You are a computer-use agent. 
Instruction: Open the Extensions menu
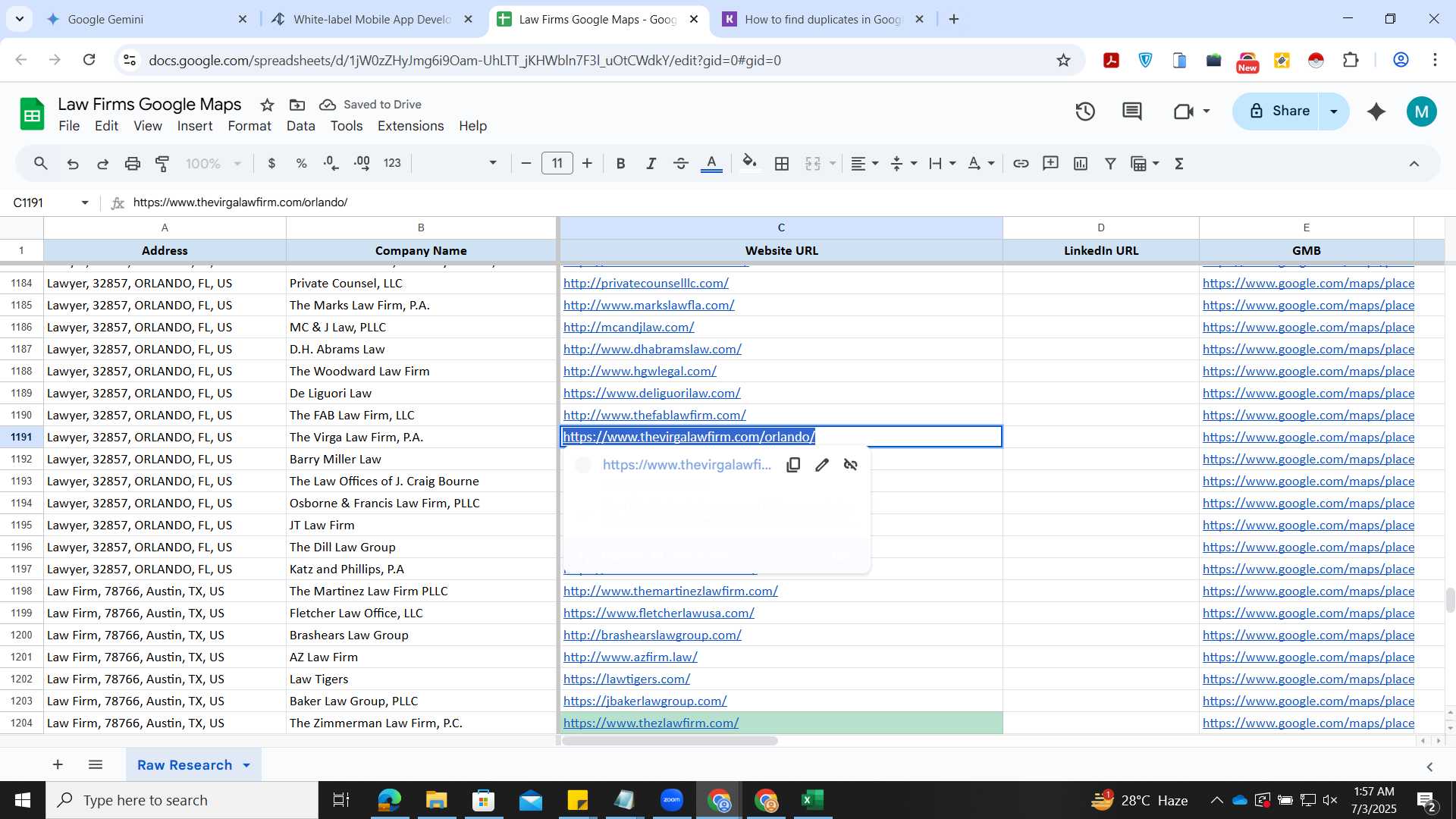[x=411, y=126]
